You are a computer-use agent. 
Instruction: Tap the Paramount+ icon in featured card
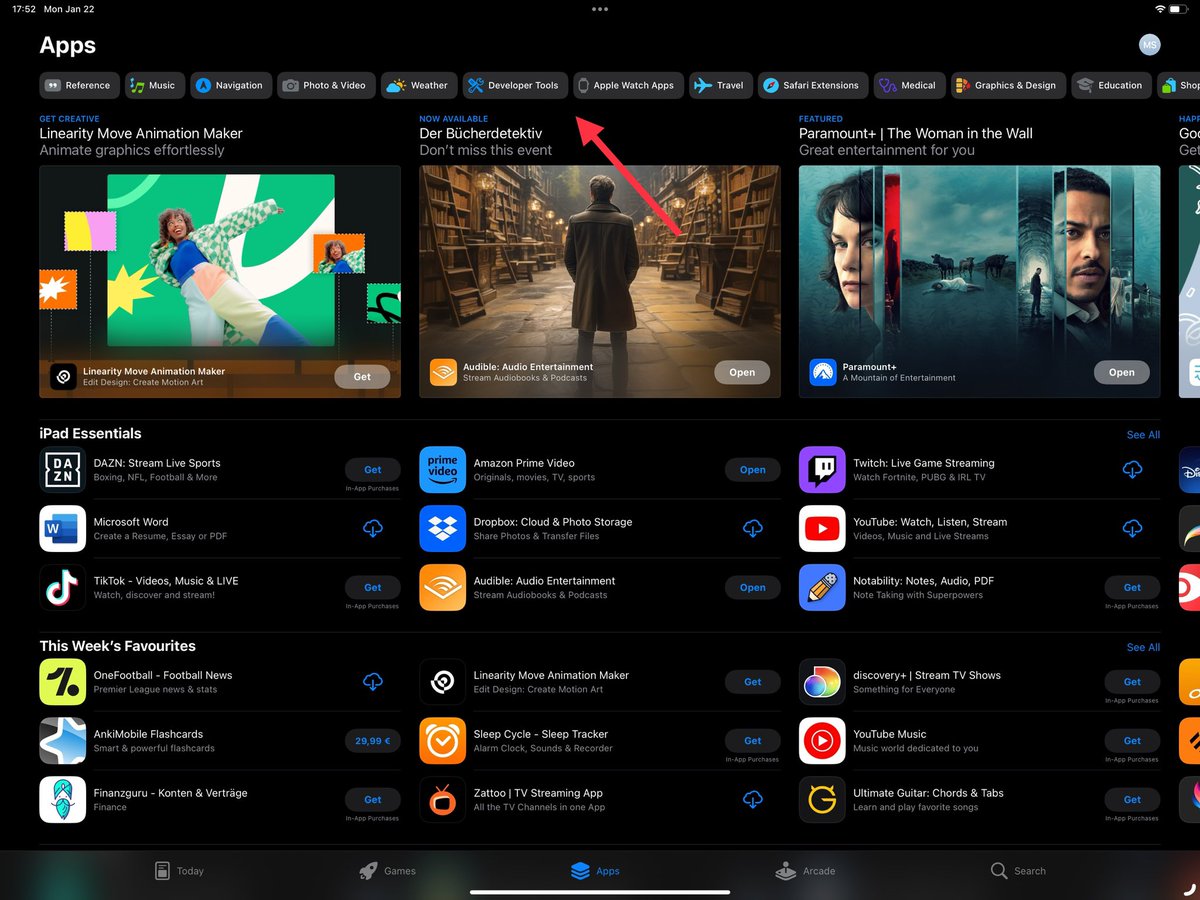coord(823,372)
